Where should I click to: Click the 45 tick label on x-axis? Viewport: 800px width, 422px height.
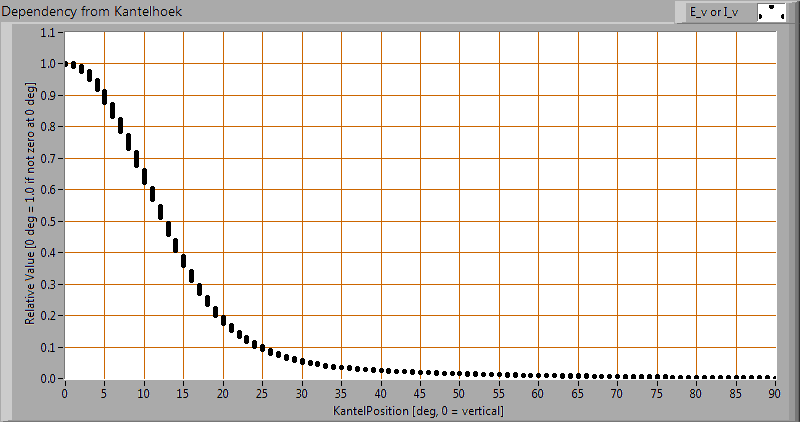click(420, 395)
